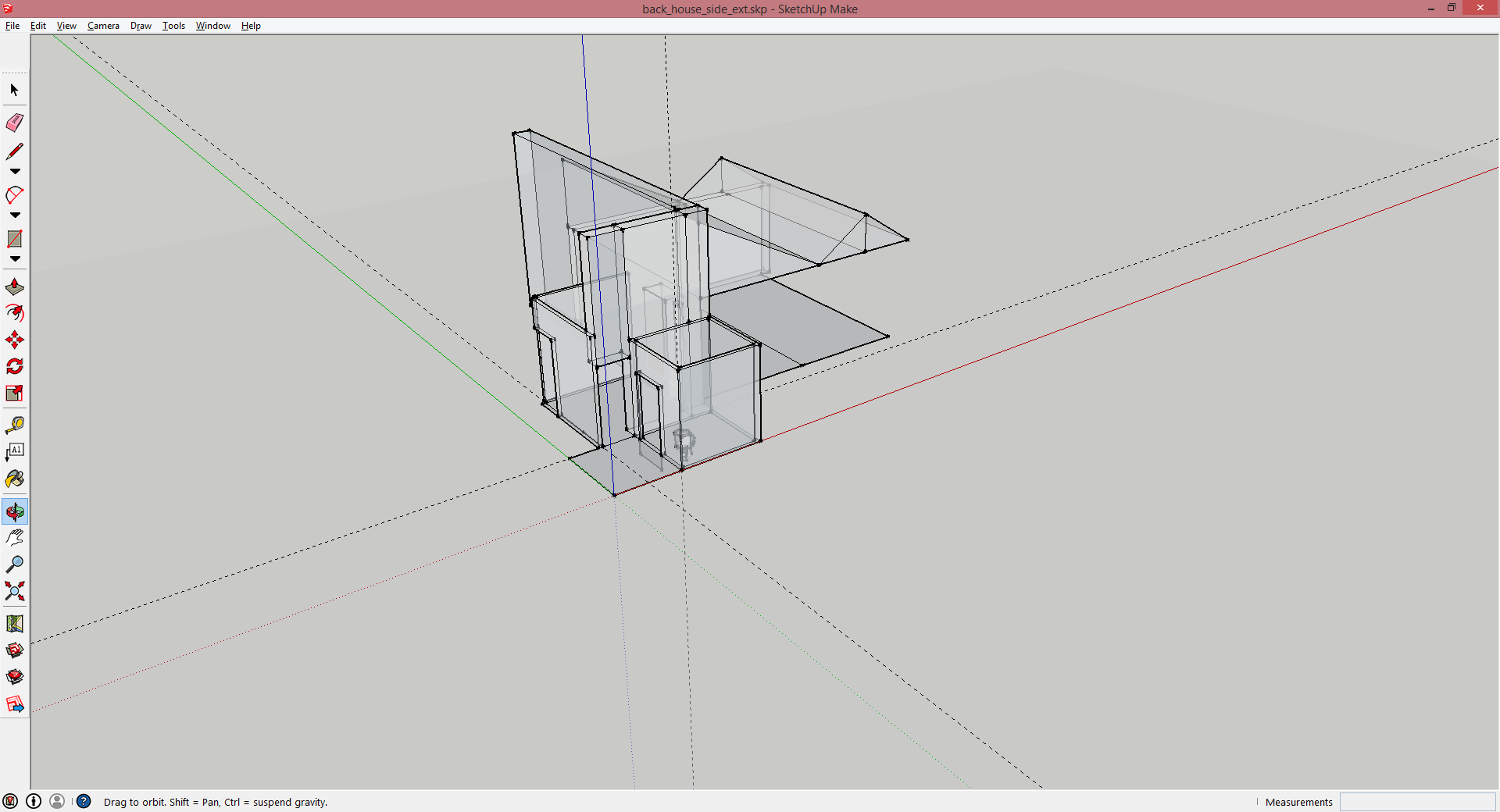Activate the Move tool
Image resolution: width=1500 pixels, height=812 pixels.
(15, 340)
